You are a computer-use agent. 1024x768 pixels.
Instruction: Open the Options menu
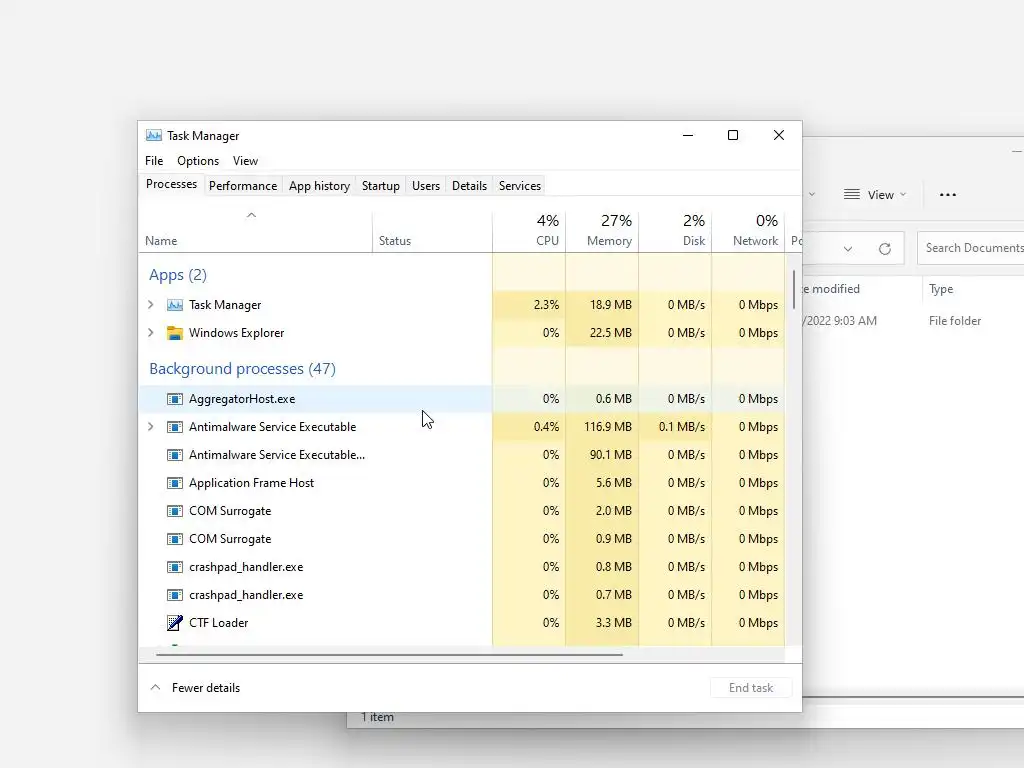198,161
